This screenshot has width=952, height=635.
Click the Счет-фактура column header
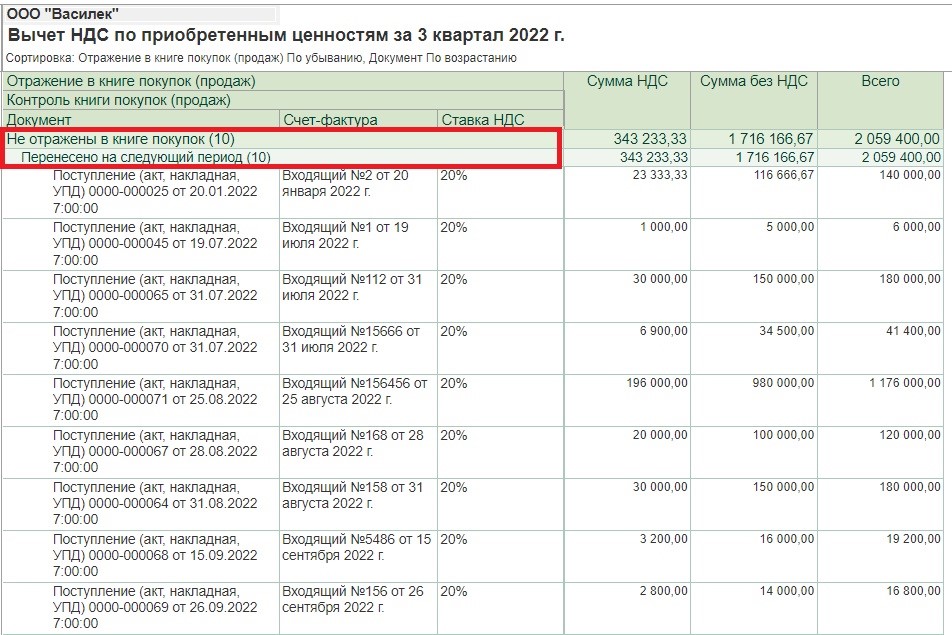[x=330, y=120]
